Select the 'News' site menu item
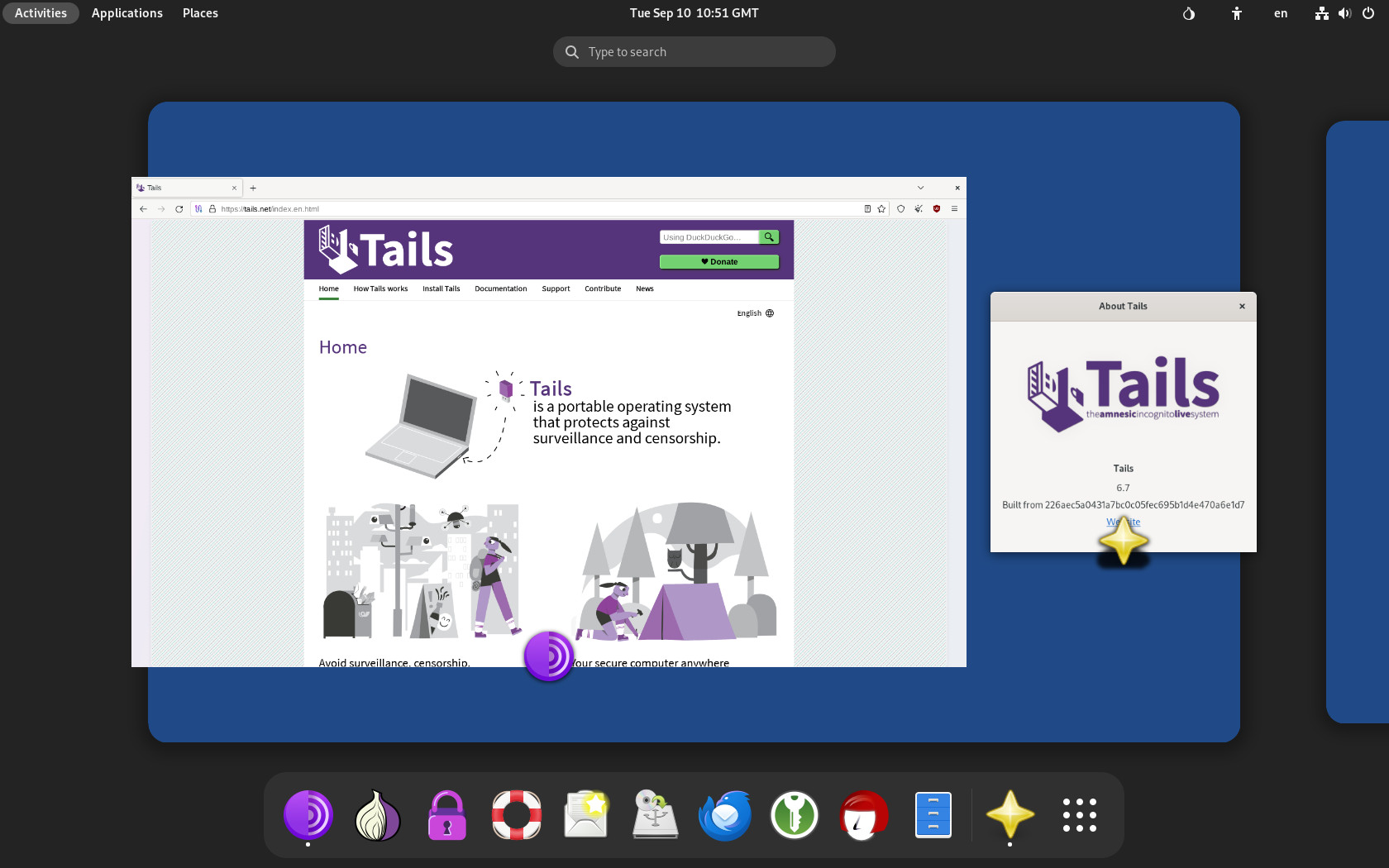Screen dimensions: 1389x868 (645, 289)
